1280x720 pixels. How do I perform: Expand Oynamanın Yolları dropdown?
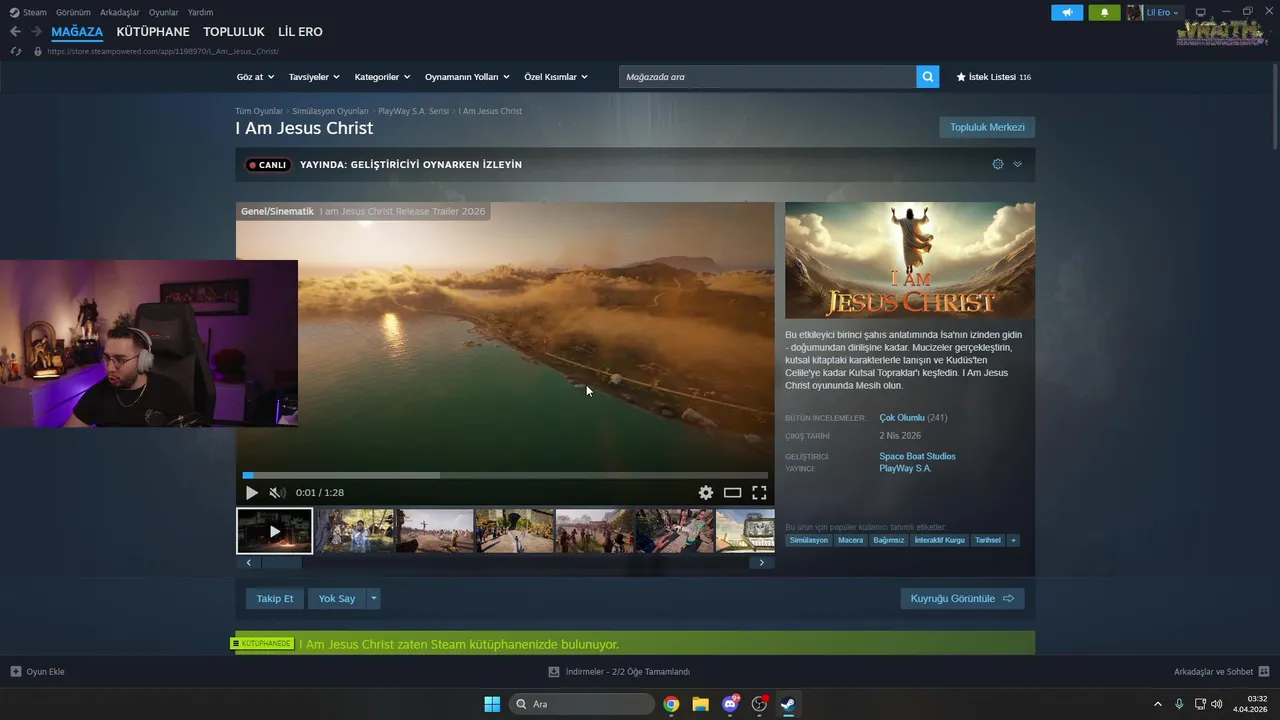click(x=467, y=77)
